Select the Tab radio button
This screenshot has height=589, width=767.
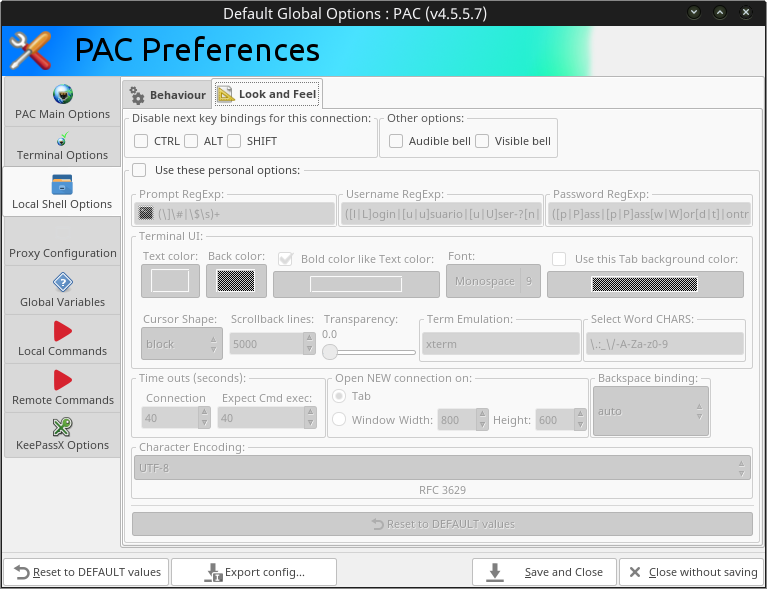(339, 396)
